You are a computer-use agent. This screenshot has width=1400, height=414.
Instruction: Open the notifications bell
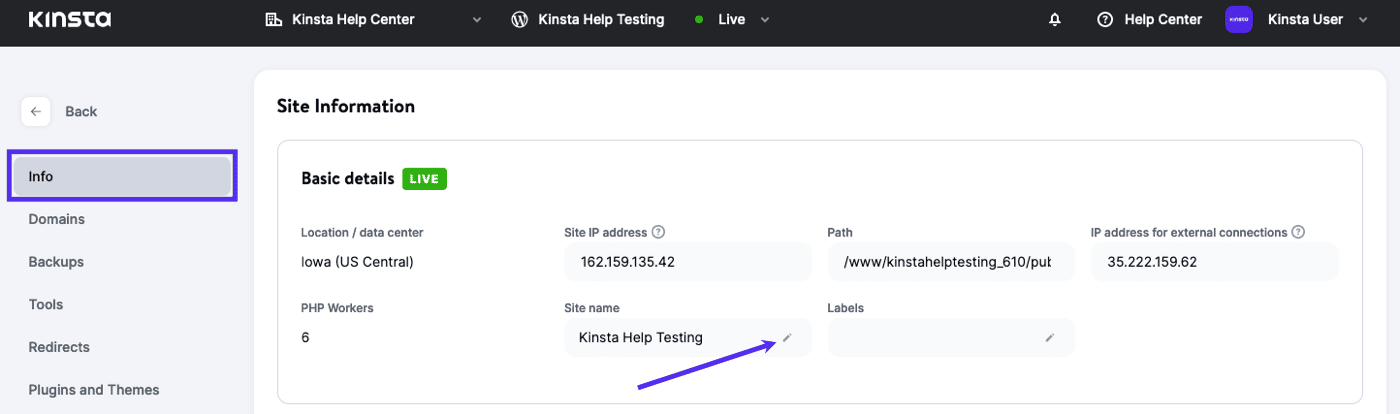(x=1055, y=19)
